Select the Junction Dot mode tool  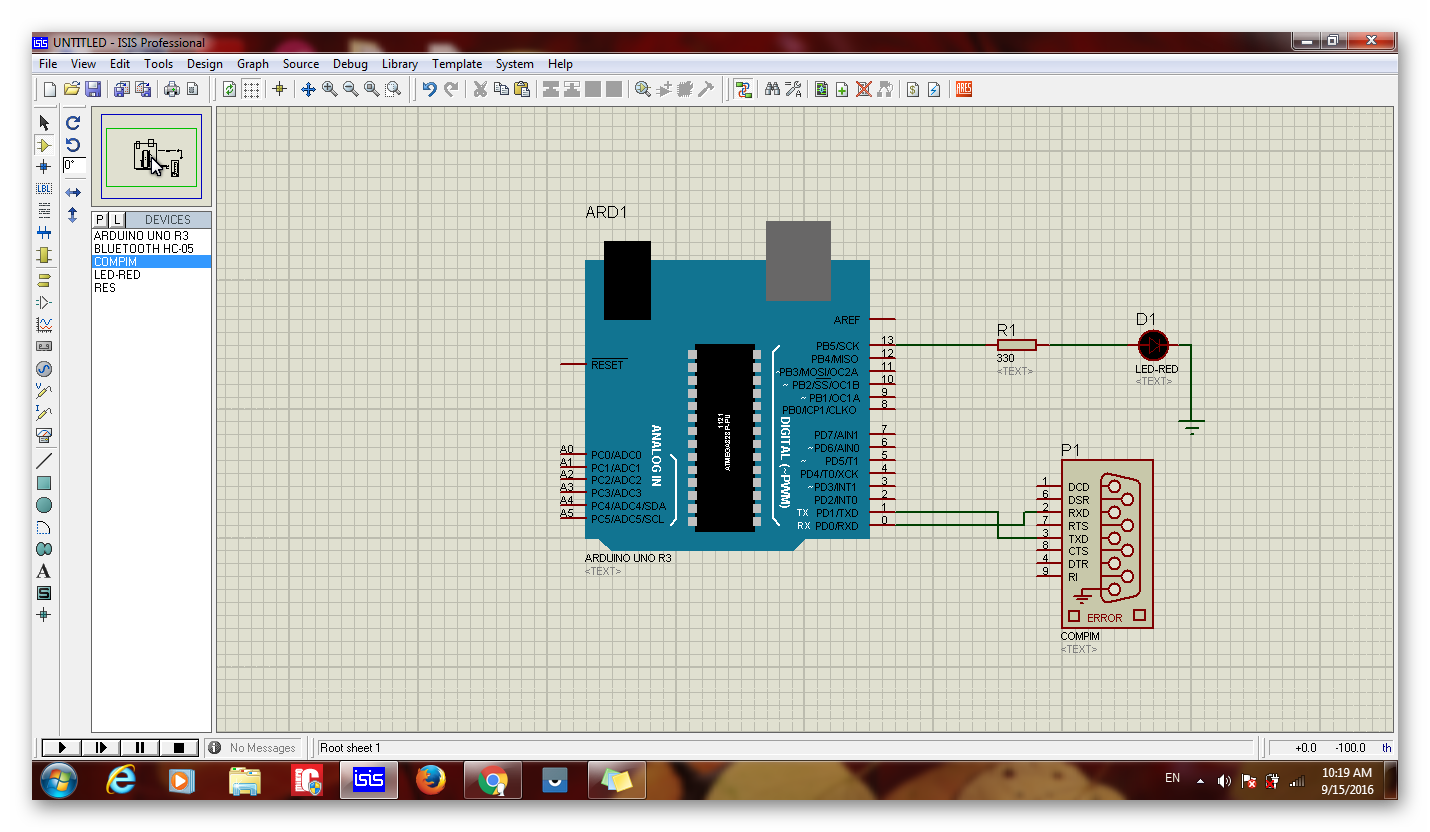[43, 166]
